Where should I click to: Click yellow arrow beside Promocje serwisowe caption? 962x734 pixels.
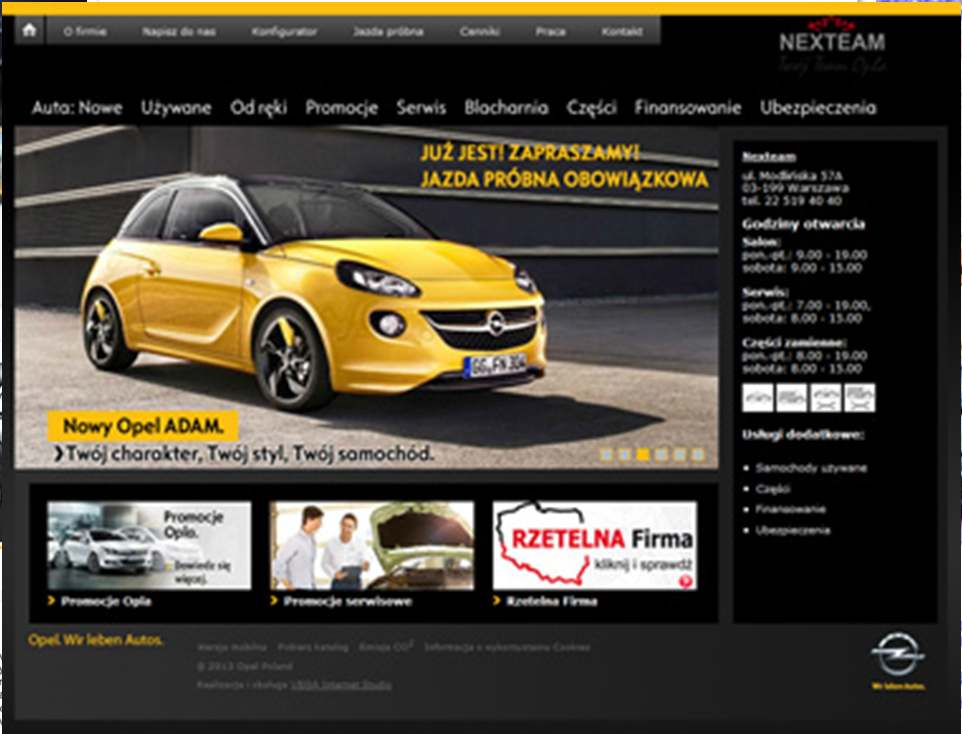(x=274, y=600)
